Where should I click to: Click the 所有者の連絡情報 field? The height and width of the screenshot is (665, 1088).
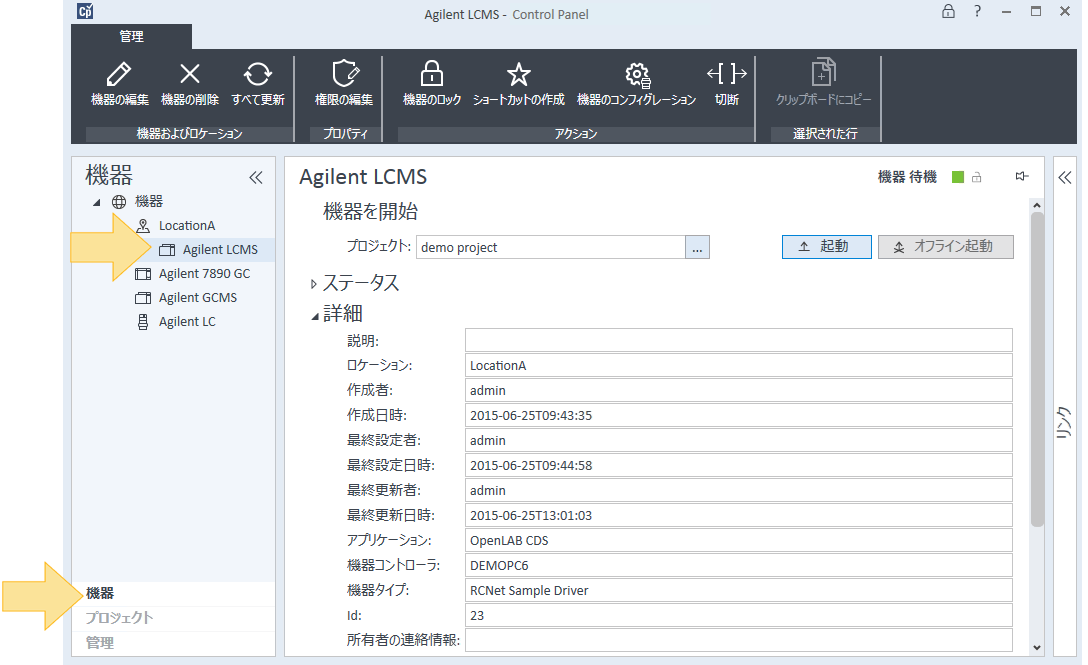(738, 640)
